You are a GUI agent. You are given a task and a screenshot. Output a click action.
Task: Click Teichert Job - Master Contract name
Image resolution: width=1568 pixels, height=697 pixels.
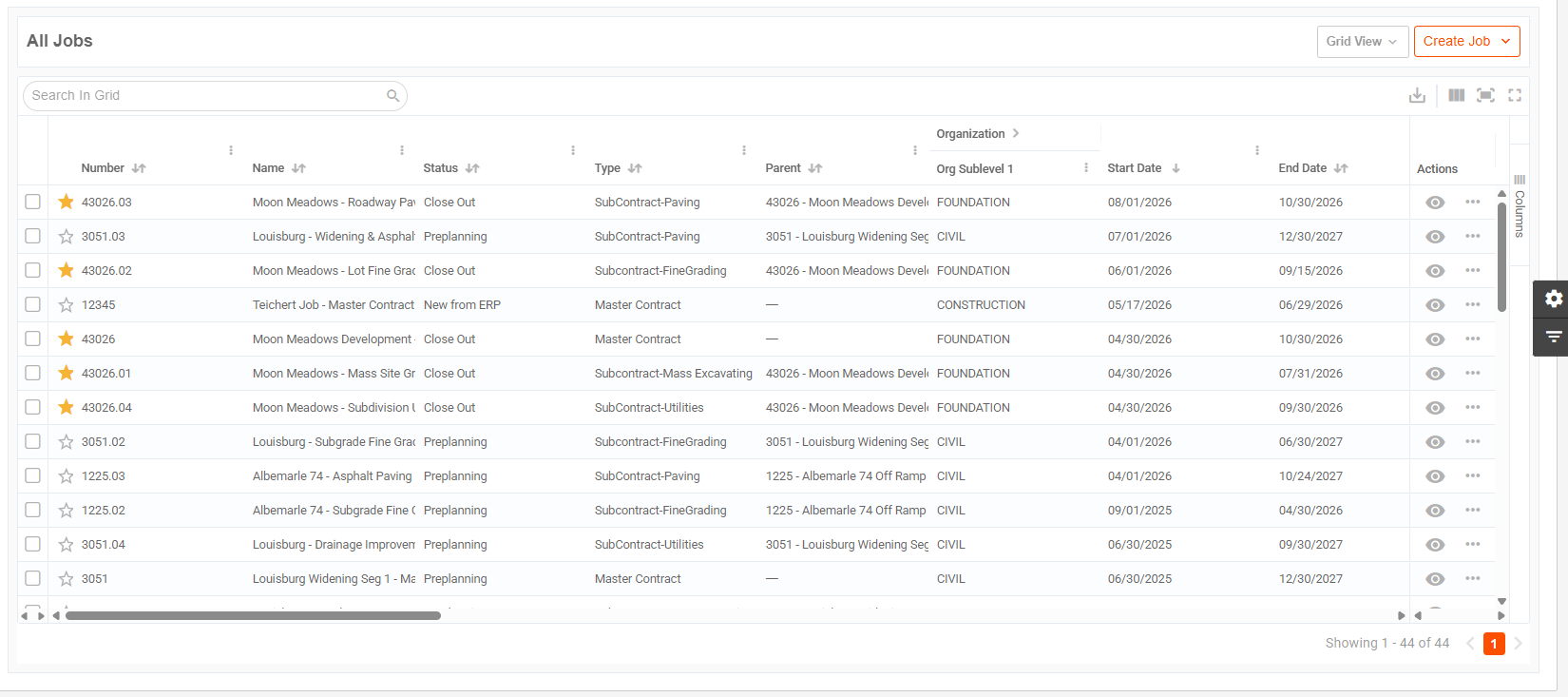coord(334,305)
